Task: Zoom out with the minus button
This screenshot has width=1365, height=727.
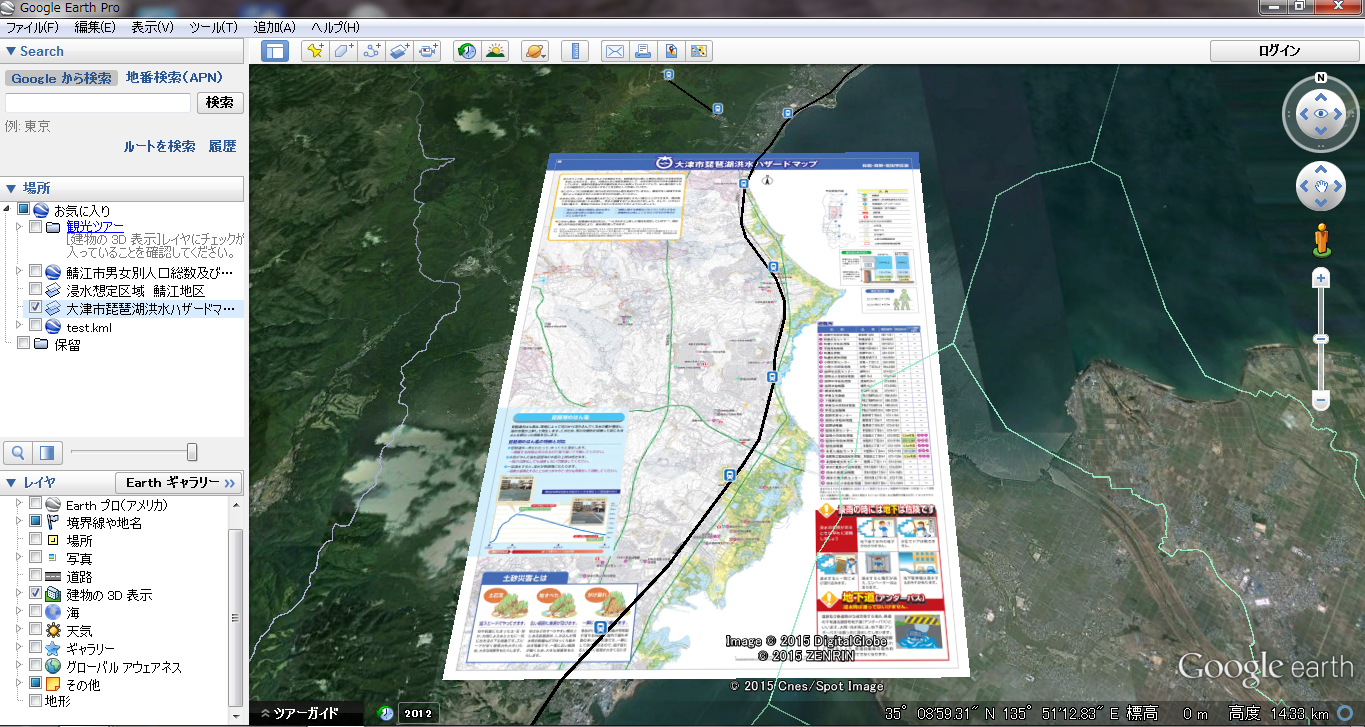Action: click(1321, 401)
